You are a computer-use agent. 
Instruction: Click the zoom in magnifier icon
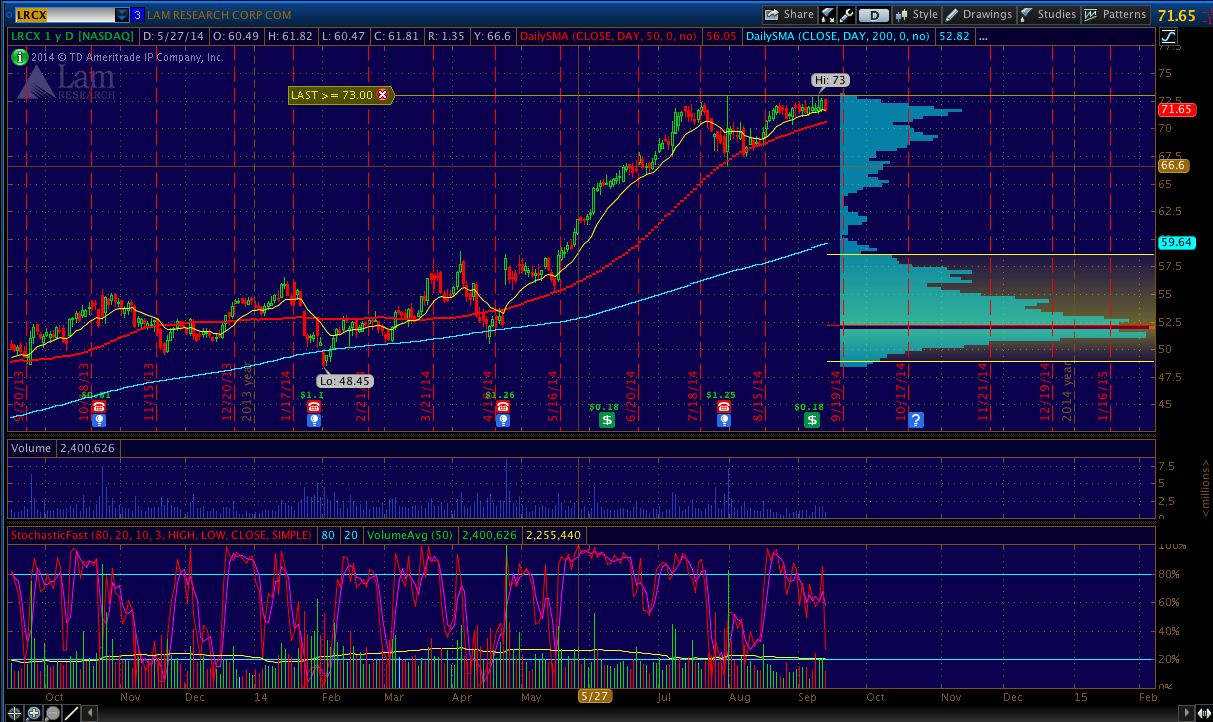(x=34, y=713)
